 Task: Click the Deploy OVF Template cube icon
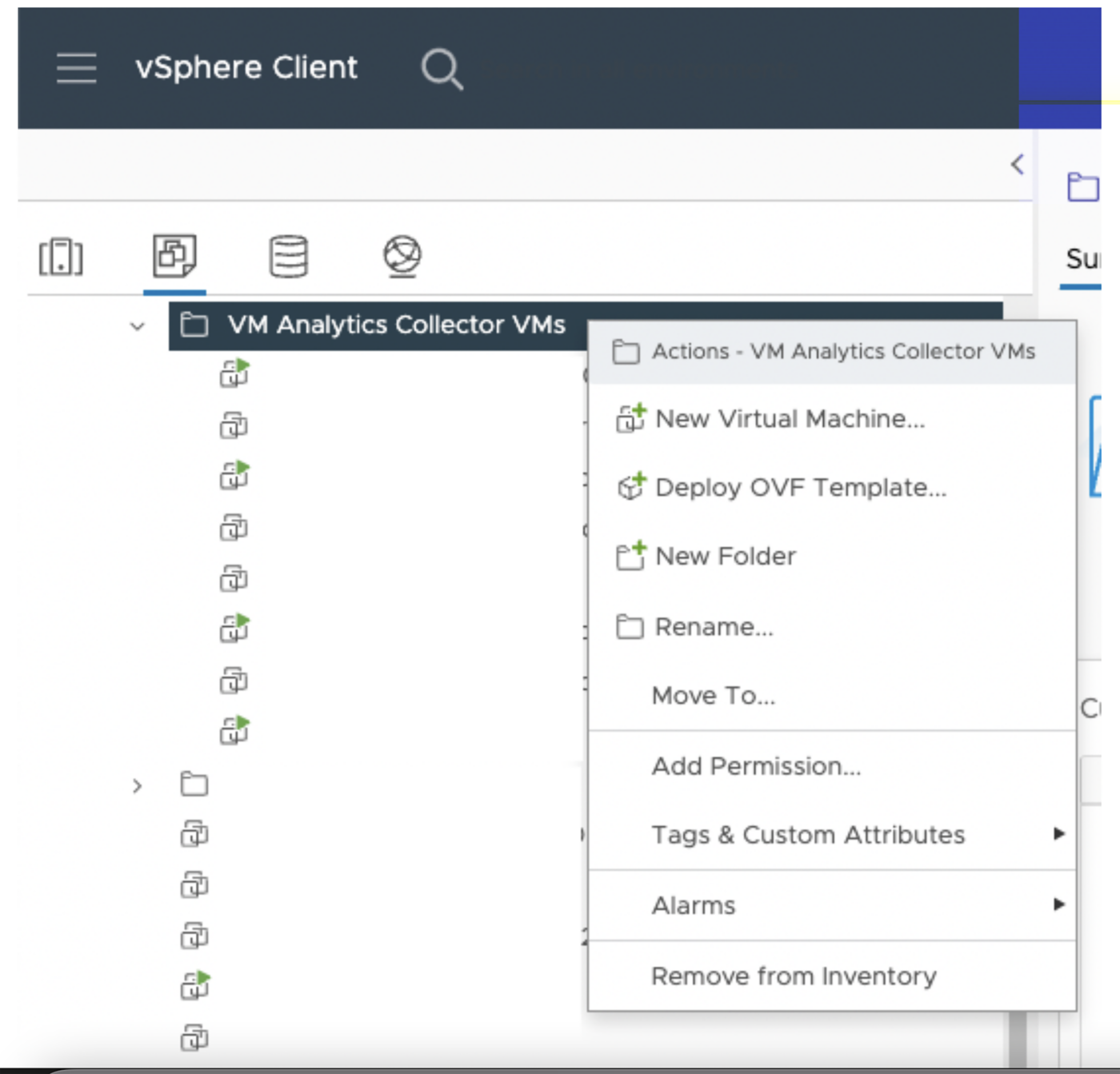point(630,486)
